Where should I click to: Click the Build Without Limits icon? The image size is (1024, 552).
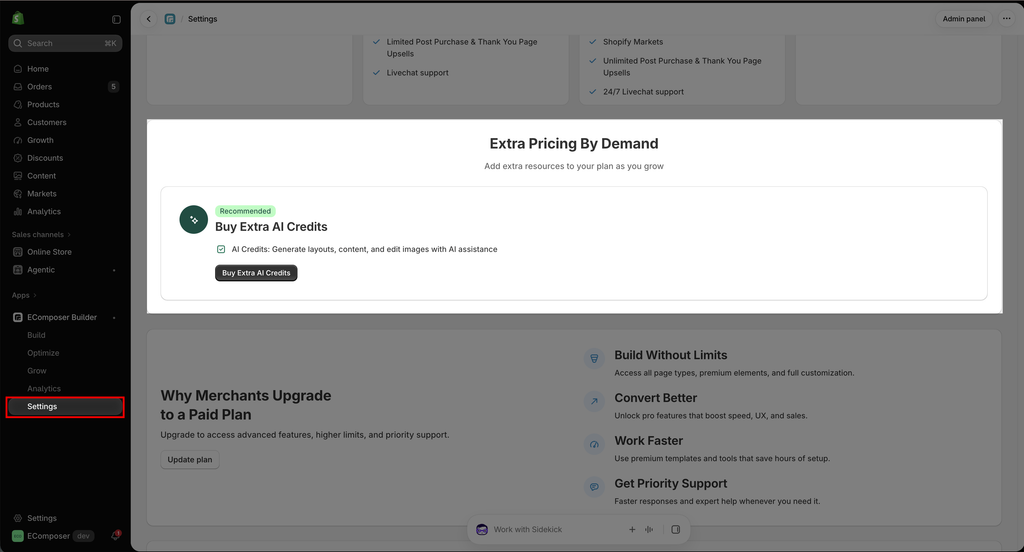coord(594,358)
